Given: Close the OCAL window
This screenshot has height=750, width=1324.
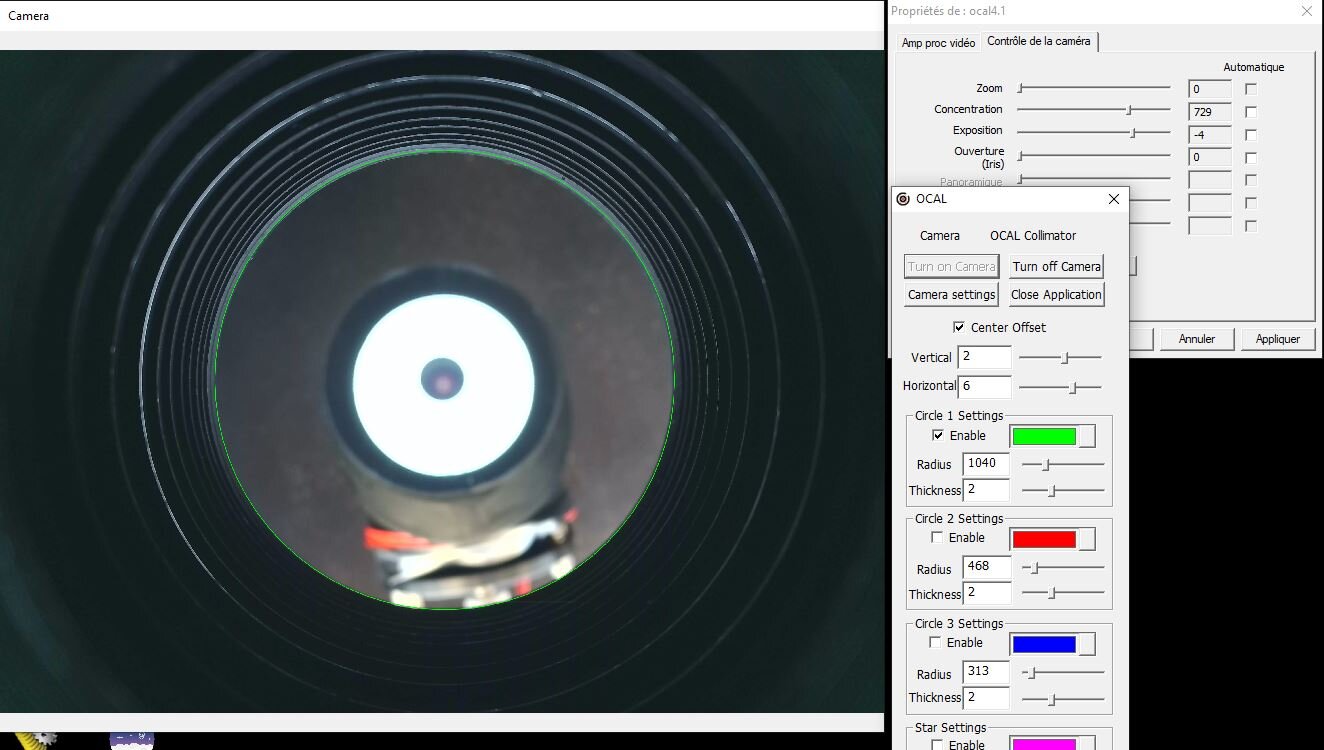Looking at the screenshot, I should point(1114,199).
